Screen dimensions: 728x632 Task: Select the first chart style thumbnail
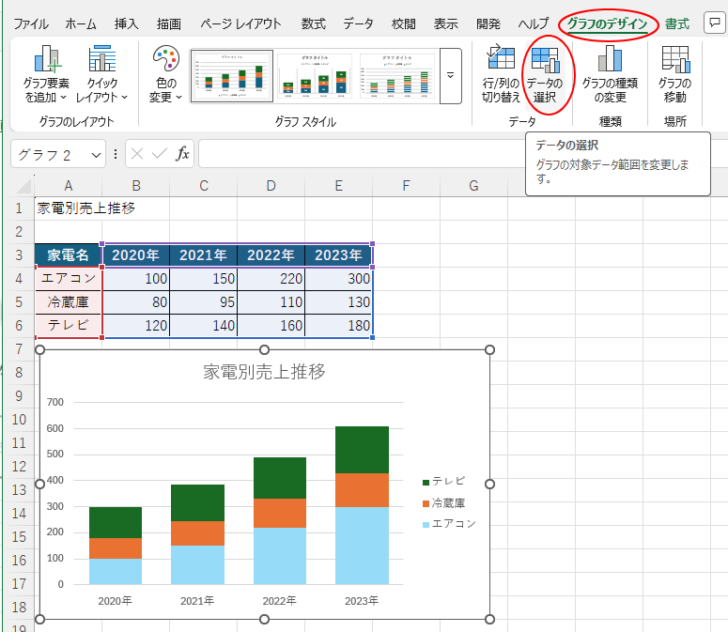pos(230,77)
